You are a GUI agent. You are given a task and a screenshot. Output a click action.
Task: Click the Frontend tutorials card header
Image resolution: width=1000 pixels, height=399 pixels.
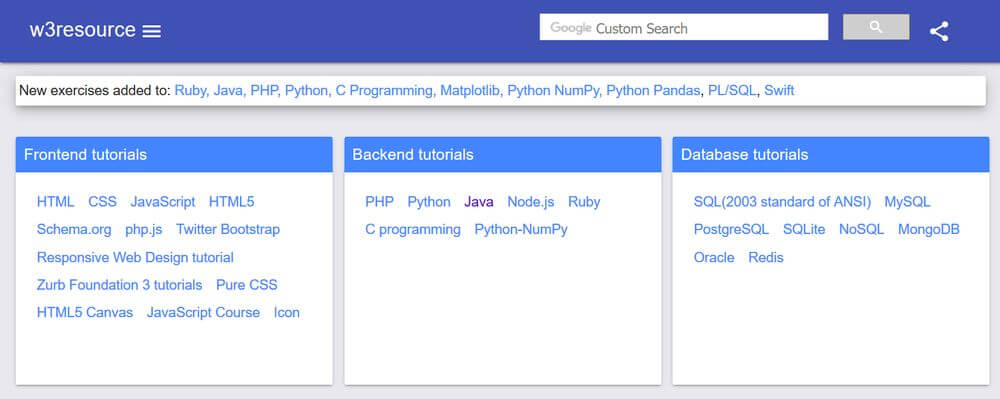pyautogui.click(x=174, y=154)
